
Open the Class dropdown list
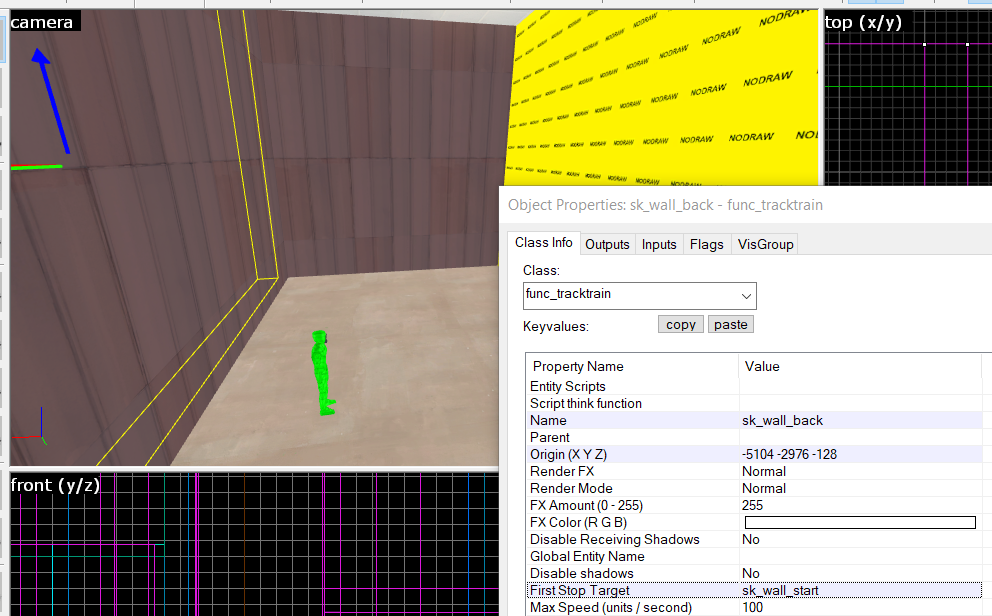(x=746, y=295)
